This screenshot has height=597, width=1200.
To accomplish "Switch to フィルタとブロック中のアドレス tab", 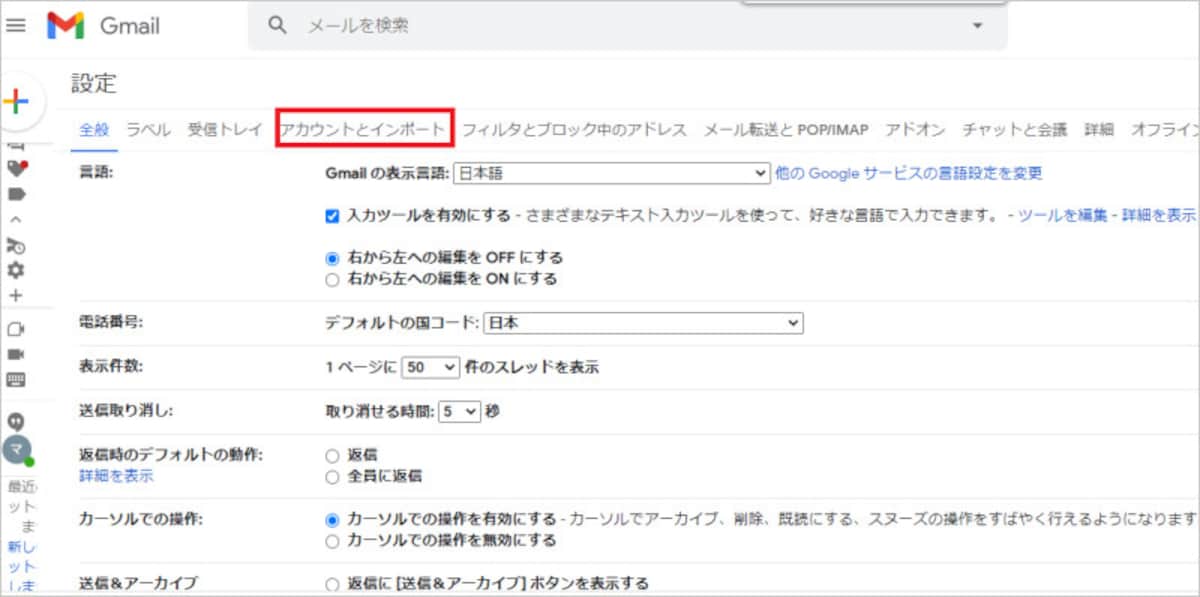I will pyautogui.click(x=574, y=129).
